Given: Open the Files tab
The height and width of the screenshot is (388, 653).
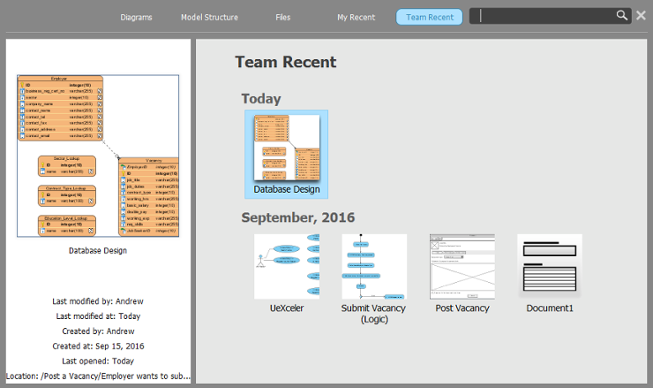Looking at the screenshot, I should pyautogui.click(x=283, y=17).
